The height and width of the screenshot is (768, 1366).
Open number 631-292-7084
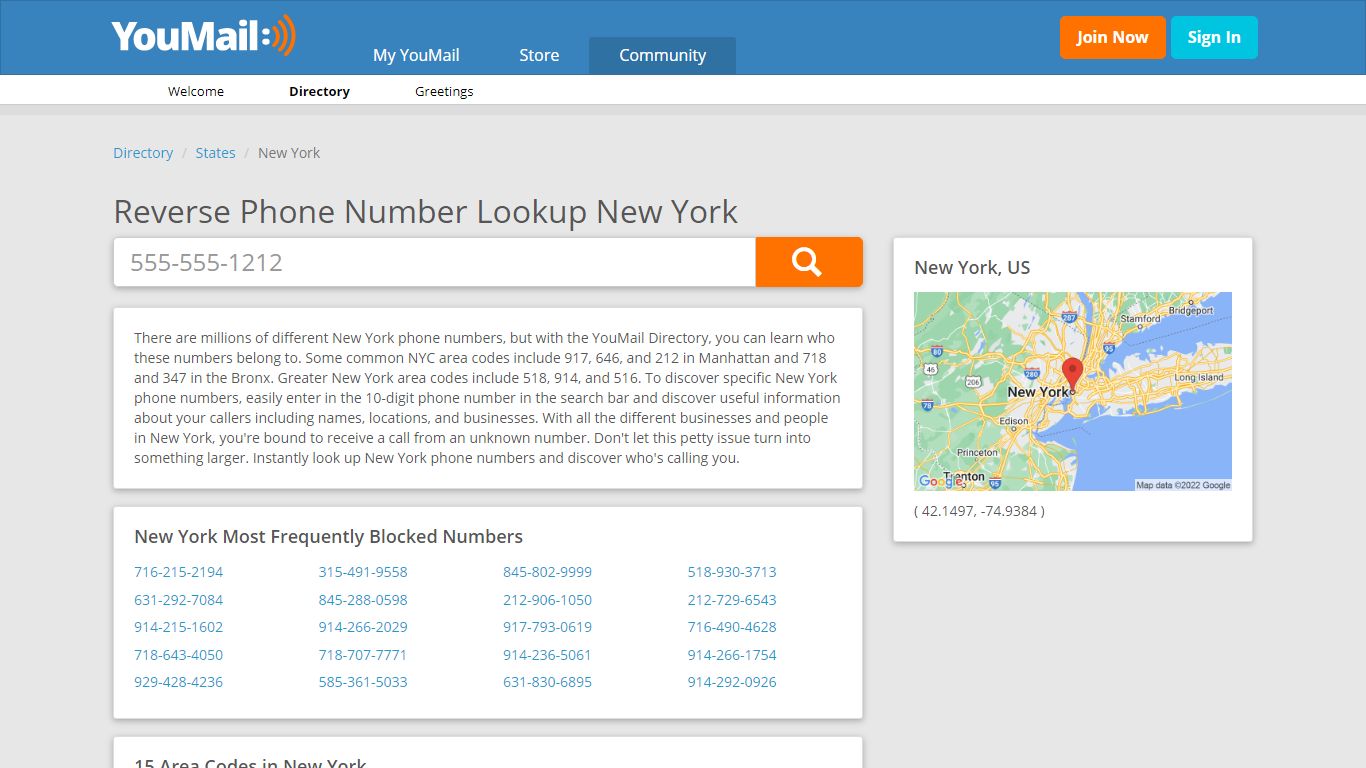click(x=178, y=600)
